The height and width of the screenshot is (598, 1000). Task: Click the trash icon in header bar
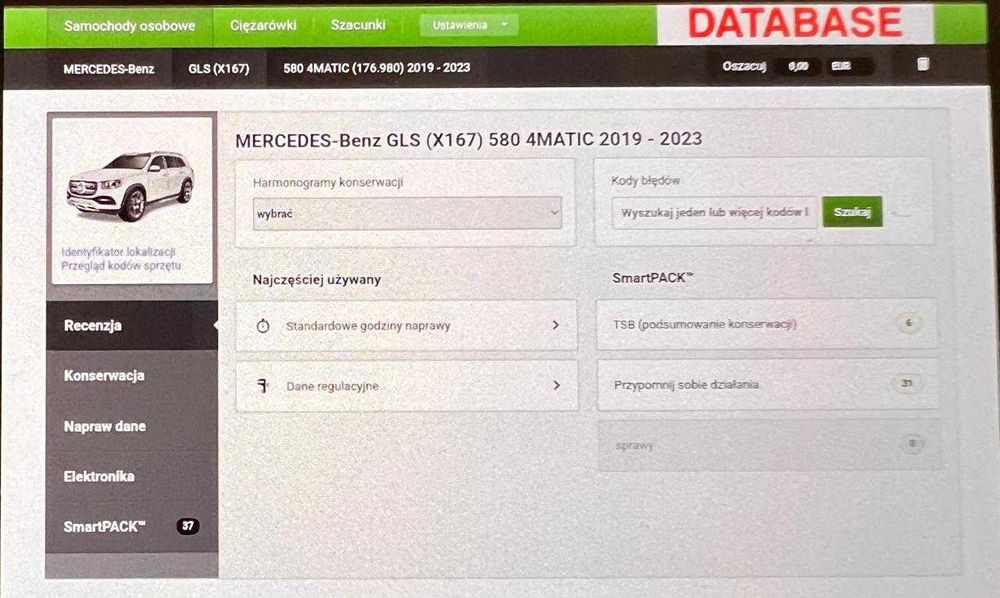pos(923,64)
